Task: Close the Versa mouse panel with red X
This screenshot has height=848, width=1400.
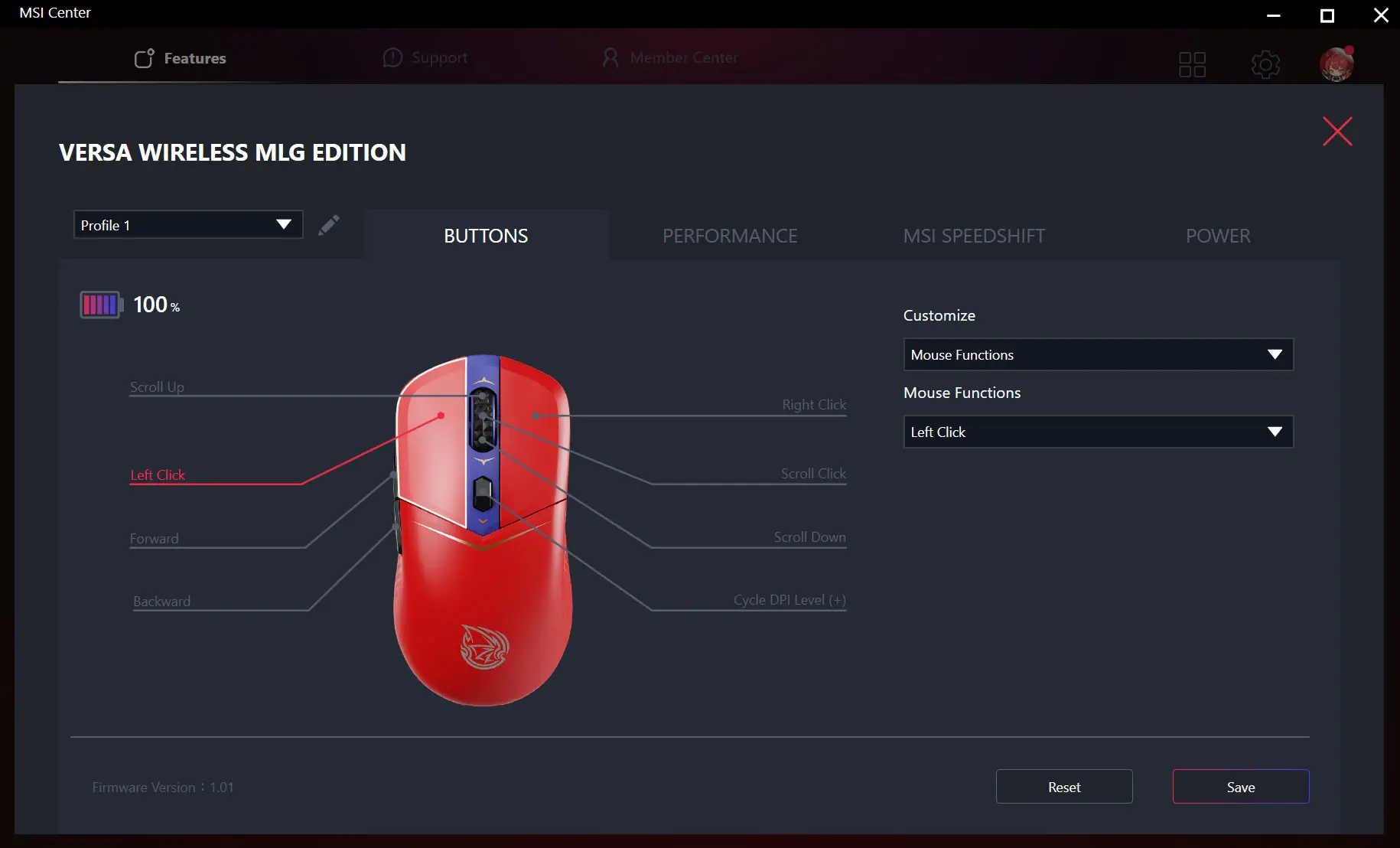Action: 1337,132
